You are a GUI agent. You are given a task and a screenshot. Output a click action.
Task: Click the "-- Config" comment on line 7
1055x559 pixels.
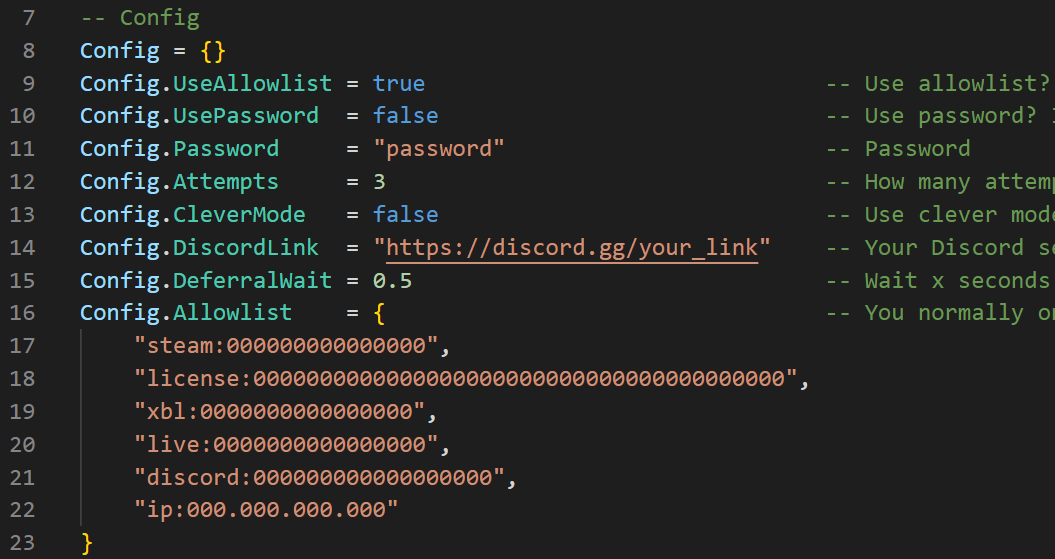pos(140,18)
